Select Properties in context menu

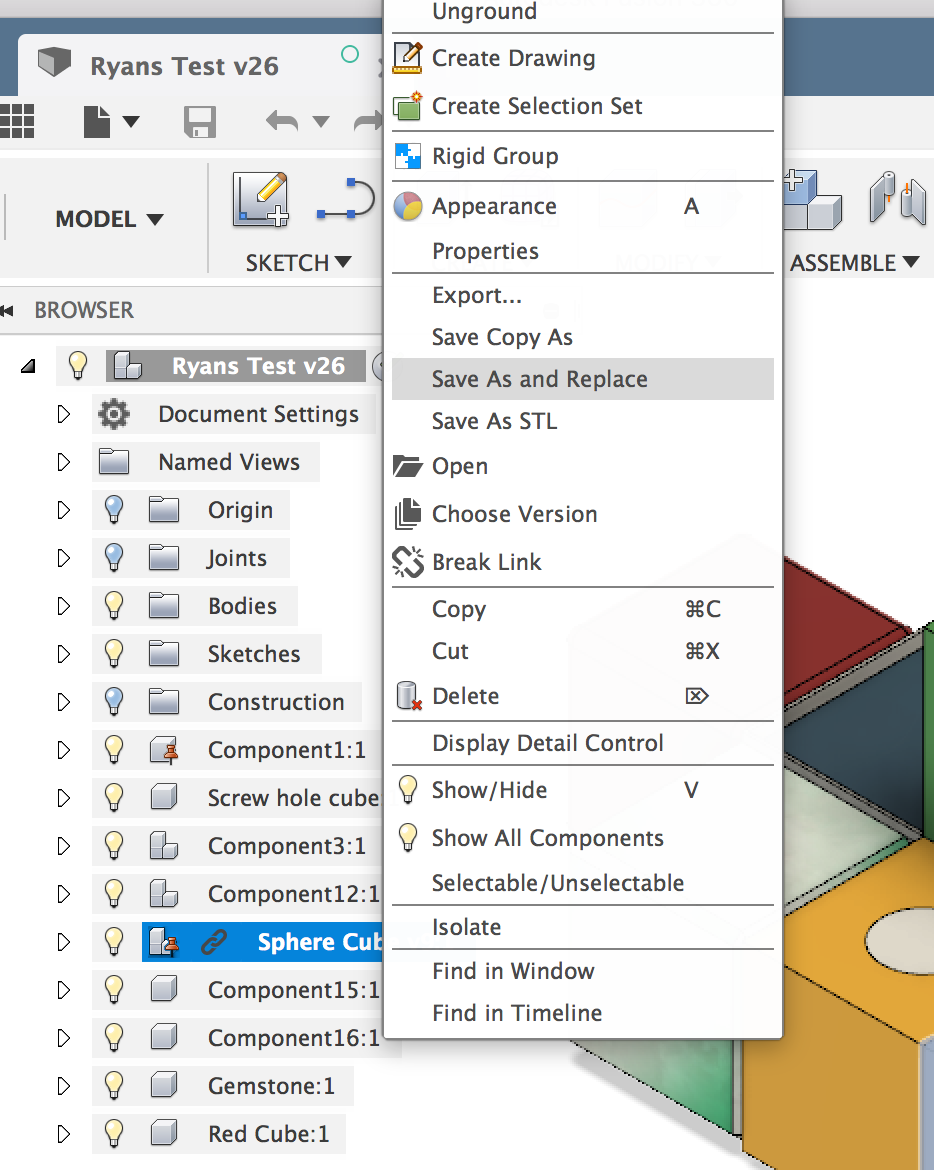(x=583, y=251)
